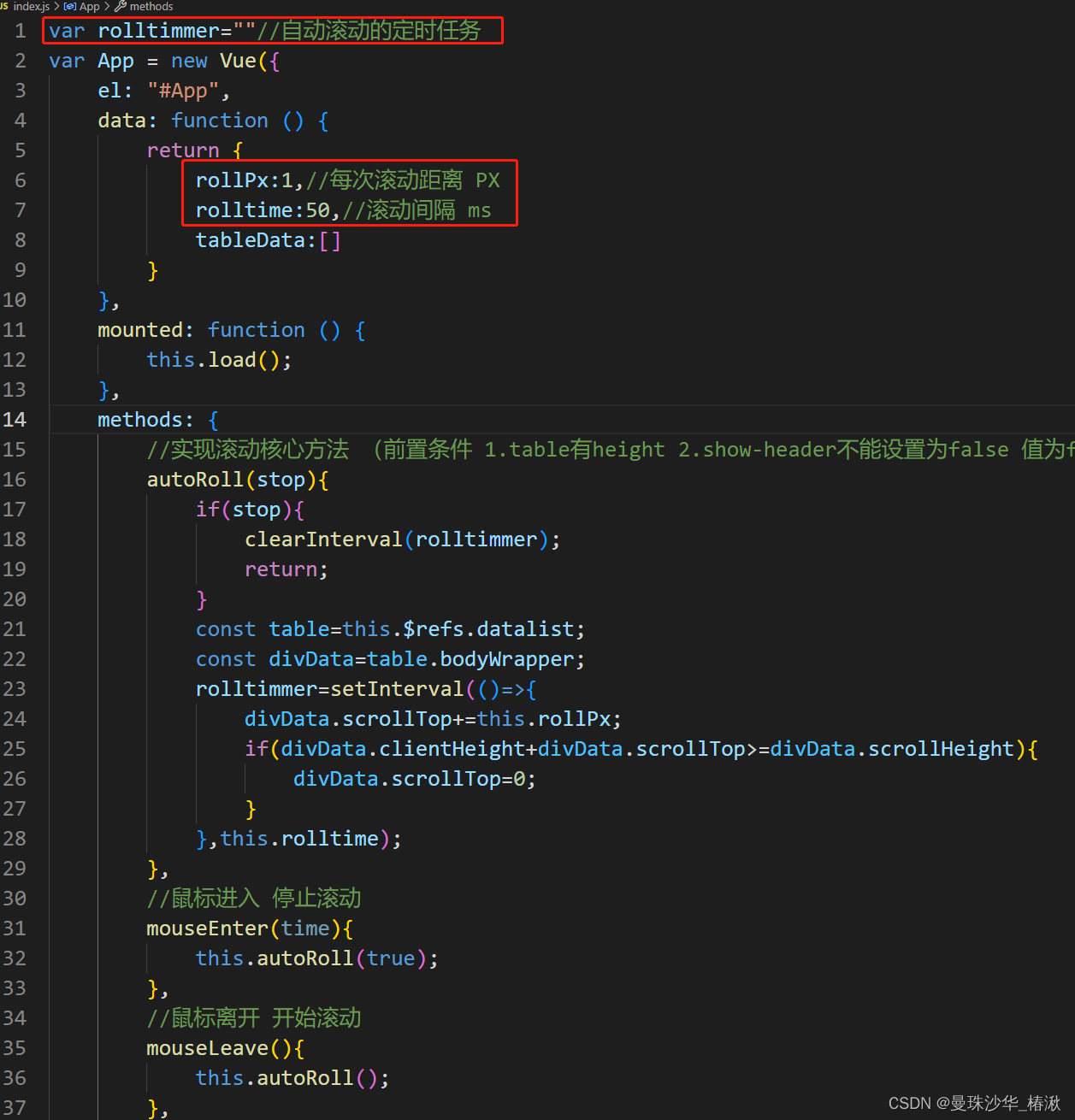Place cursor on 'rolltimmer=""' declaration

point(177,31)
